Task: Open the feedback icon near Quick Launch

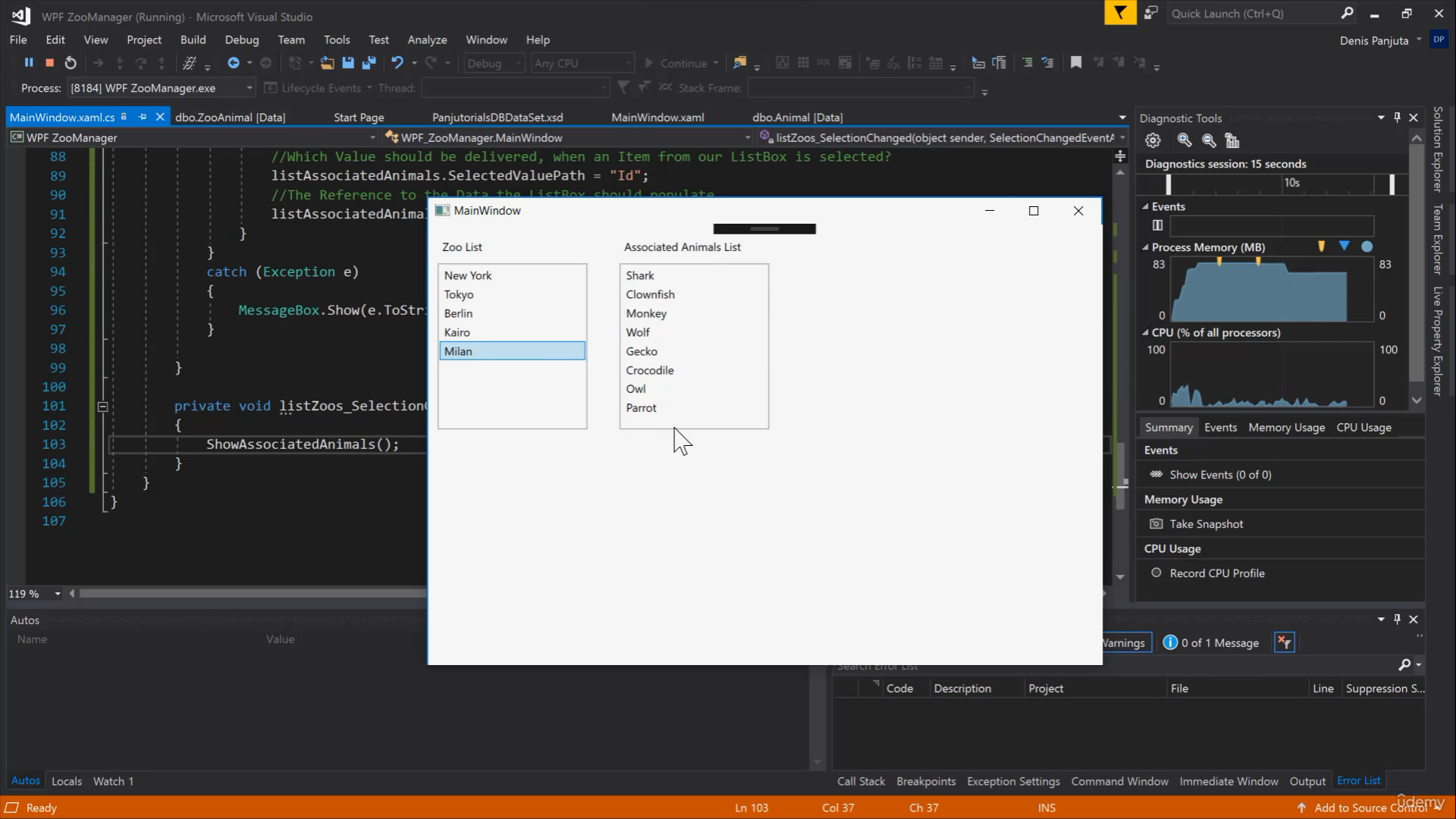Action: 1151,13
